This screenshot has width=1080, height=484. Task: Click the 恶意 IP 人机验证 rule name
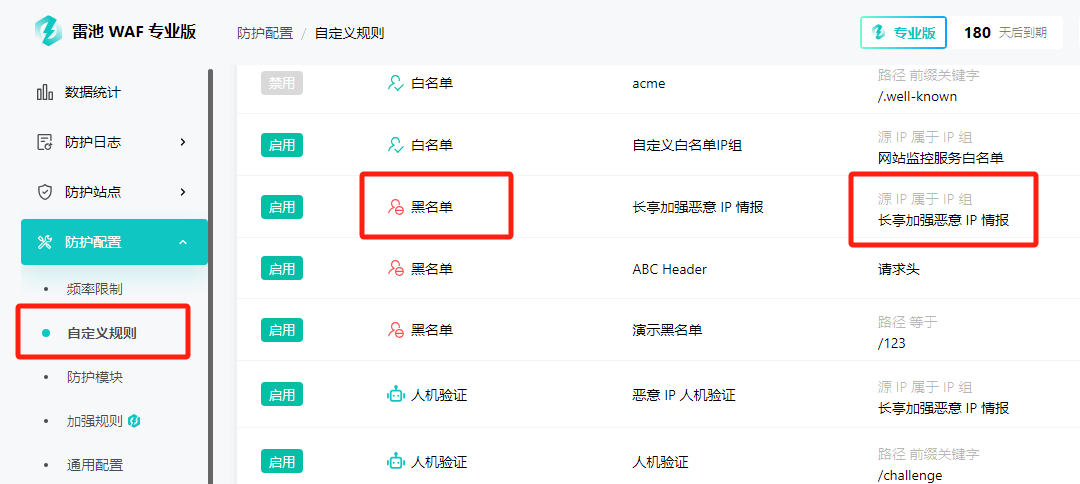[683, 395]
